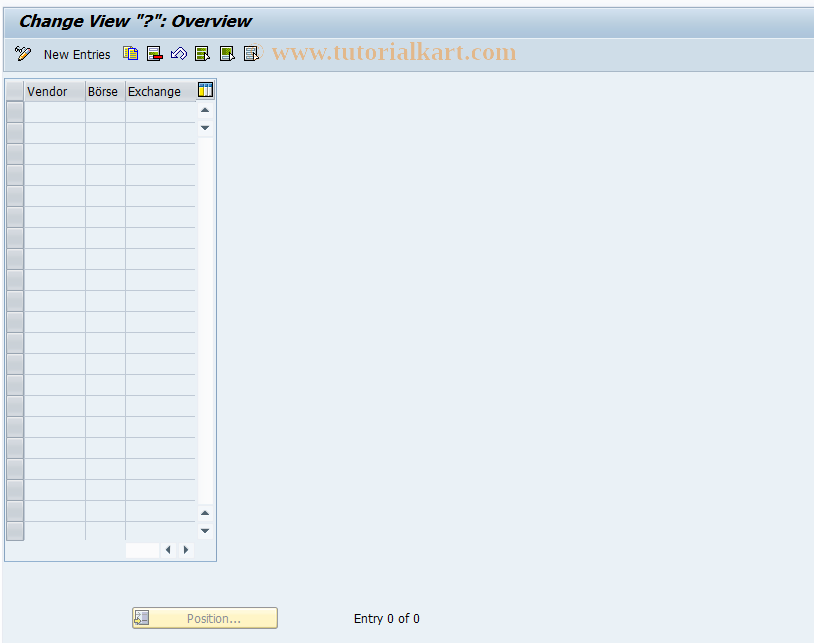
Task: Open table column configuration icon
Action: 205,90
